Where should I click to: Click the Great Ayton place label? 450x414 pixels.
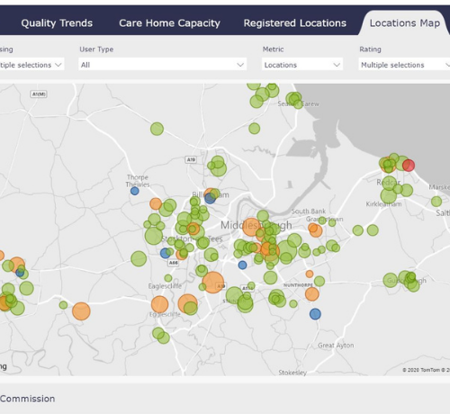click(x=336, y=345)
